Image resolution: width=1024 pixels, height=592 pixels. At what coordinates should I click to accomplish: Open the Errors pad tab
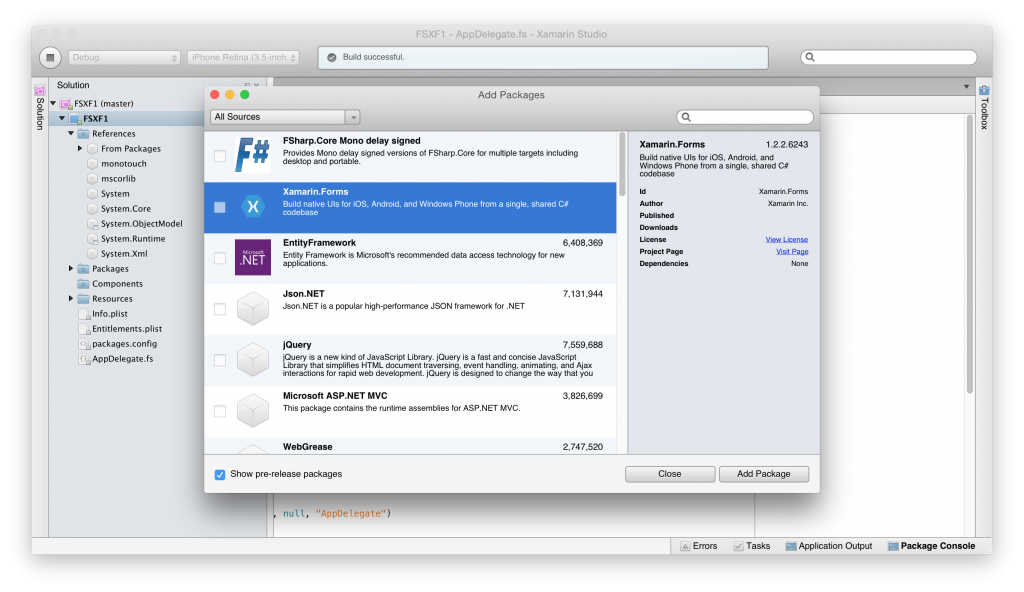pos(698,546)
